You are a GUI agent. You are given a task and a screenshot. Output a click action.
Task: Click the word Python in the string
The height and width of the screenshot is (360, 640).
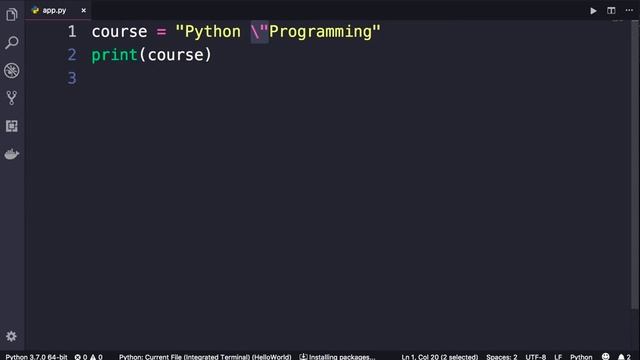pos(213,31)
